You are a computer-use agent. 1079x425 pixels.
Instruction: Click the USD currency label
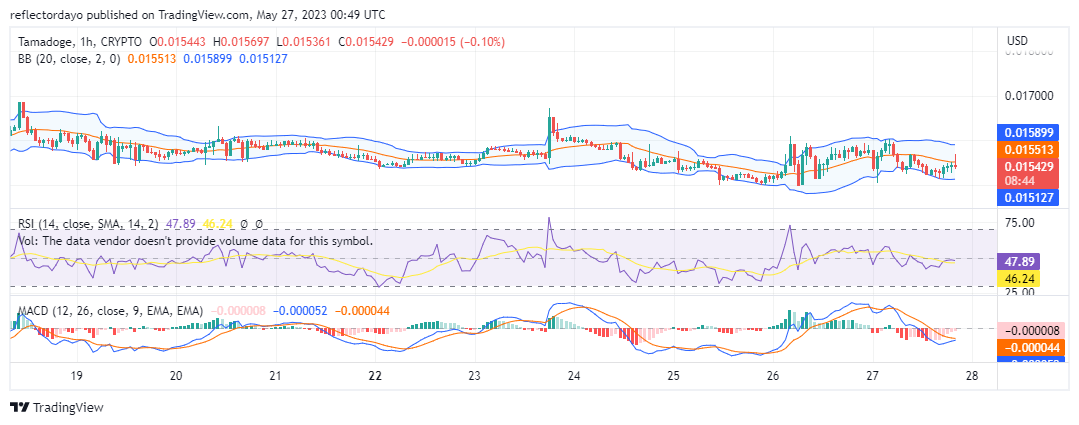1017,41
